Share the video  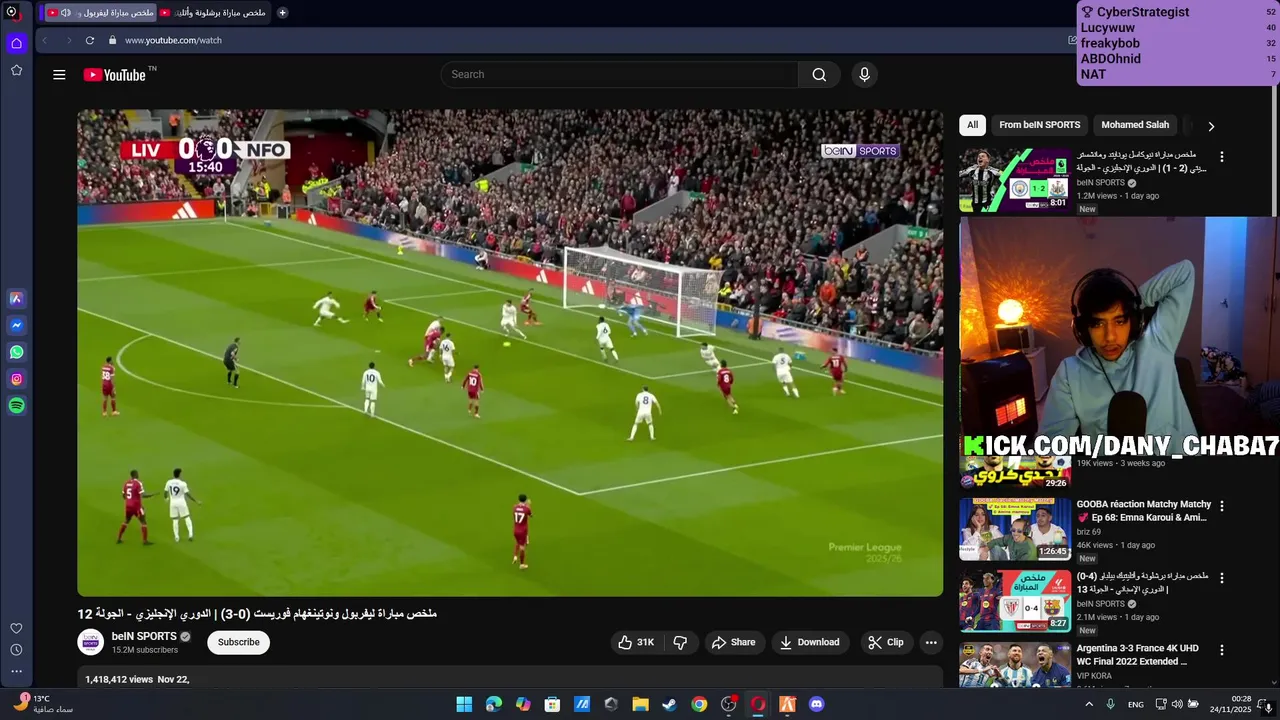(733, 642)
